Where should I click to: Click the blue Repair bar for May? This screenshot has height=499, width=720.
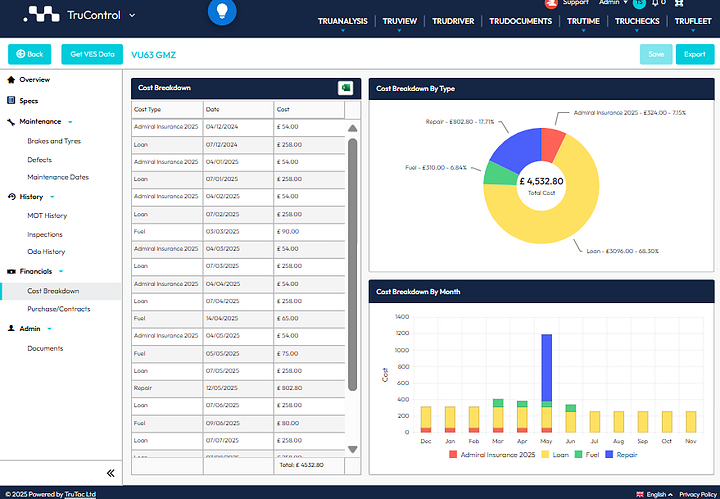click(546, 367)
